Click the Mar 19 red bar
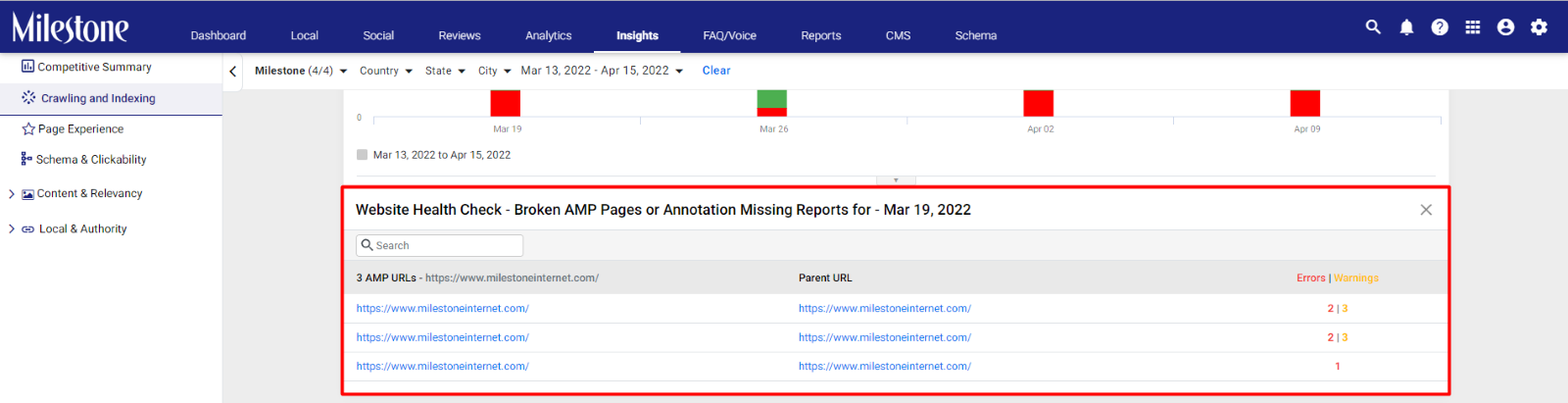Image resolution: width=1568 pixels, height=403 pixels. coord(506,103)
